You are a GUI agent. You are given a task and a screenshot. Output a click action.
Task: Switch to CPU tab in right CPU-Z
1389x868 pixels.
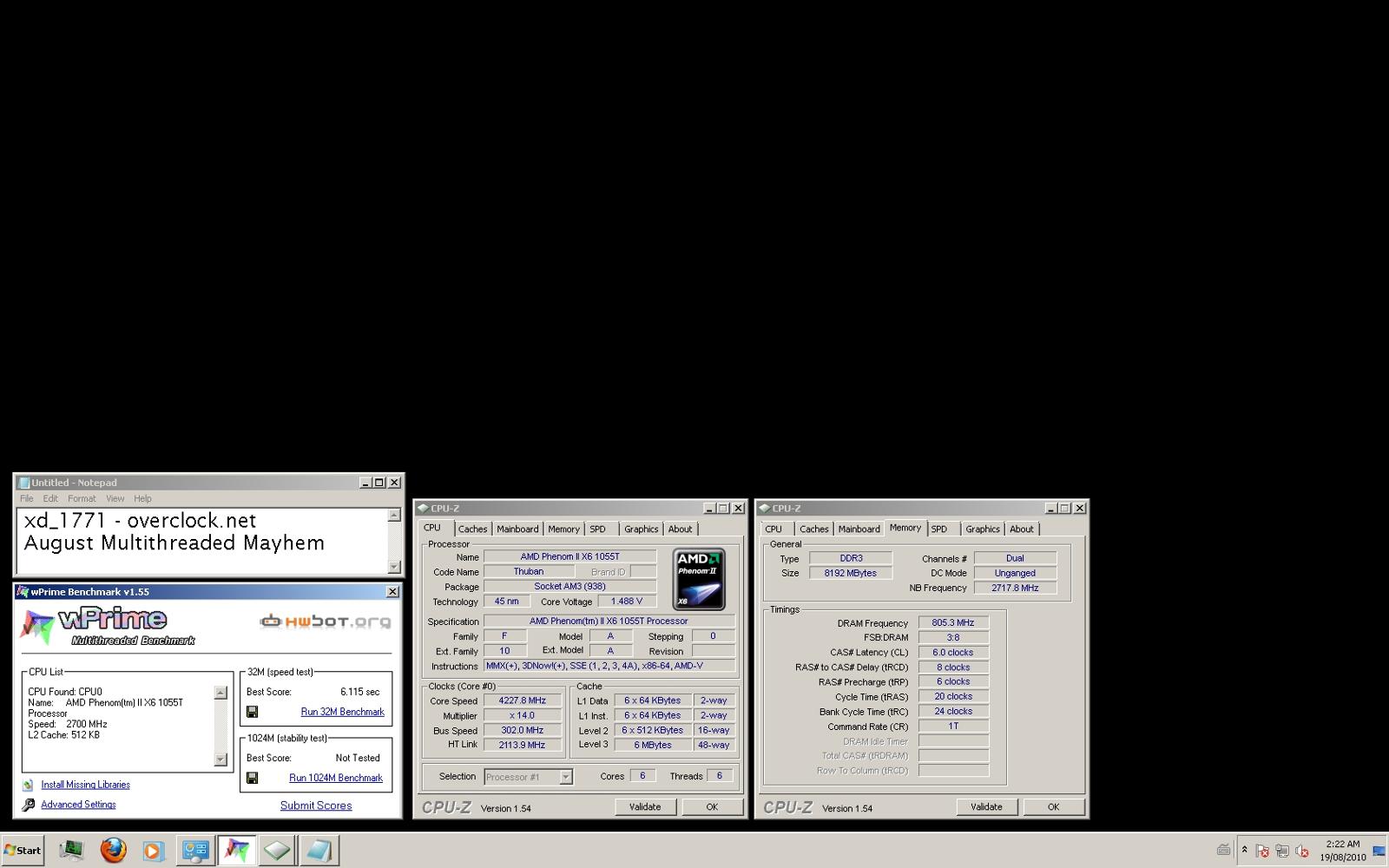pos(773,529)
